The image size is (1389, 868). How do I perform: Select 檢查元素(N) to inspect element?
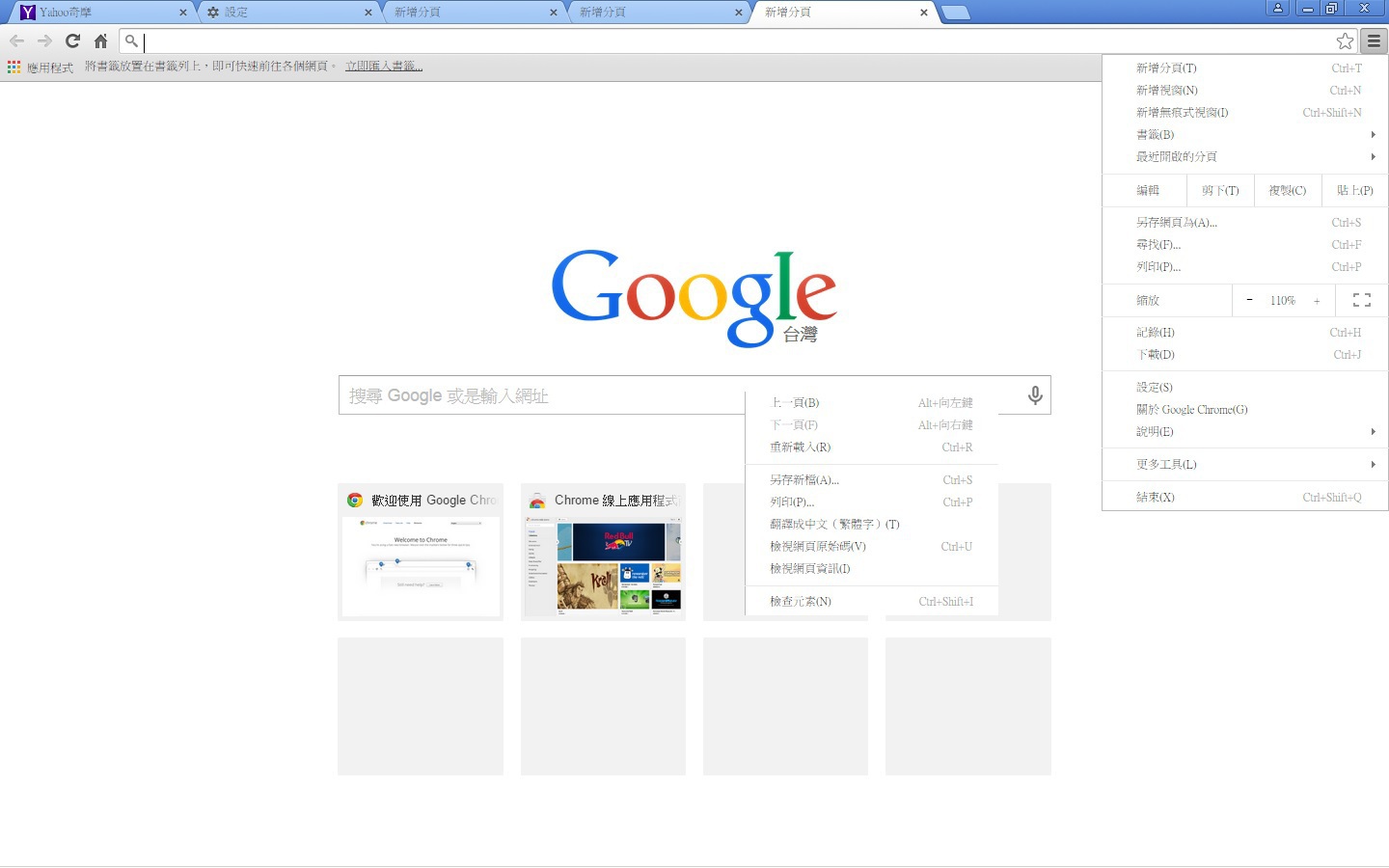(872, 601)
